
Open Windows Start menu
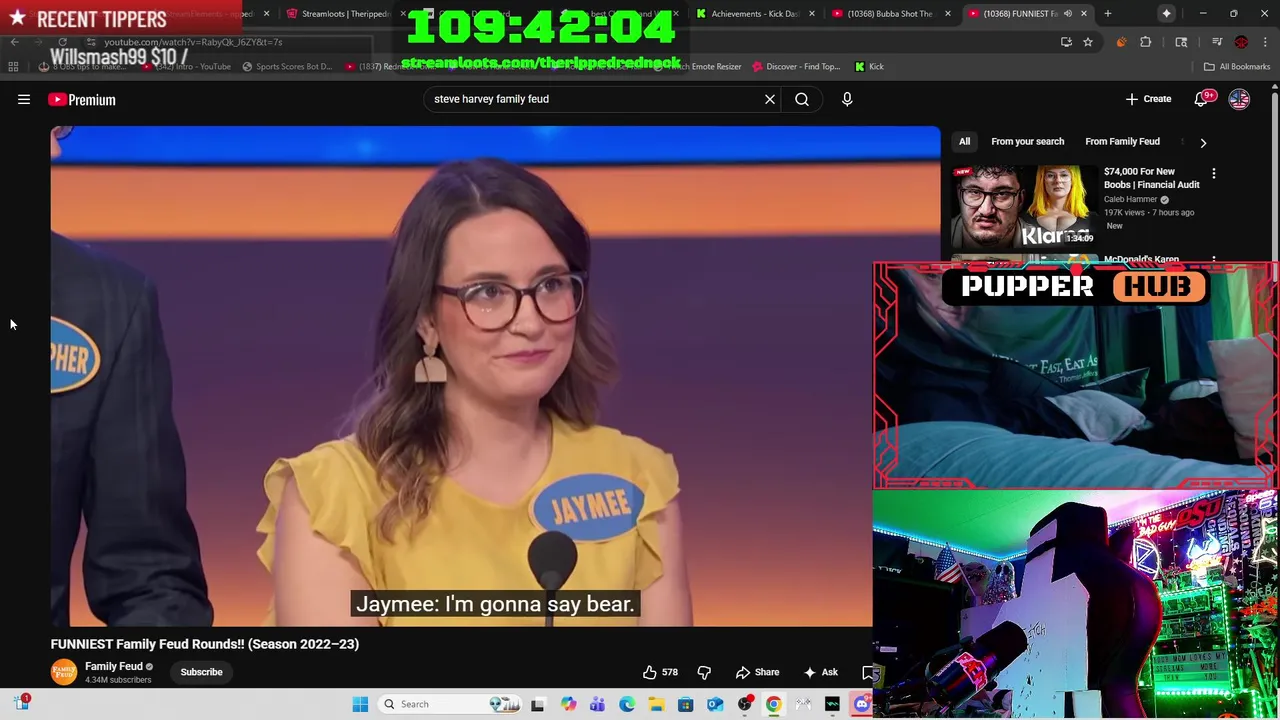(360, 704)
